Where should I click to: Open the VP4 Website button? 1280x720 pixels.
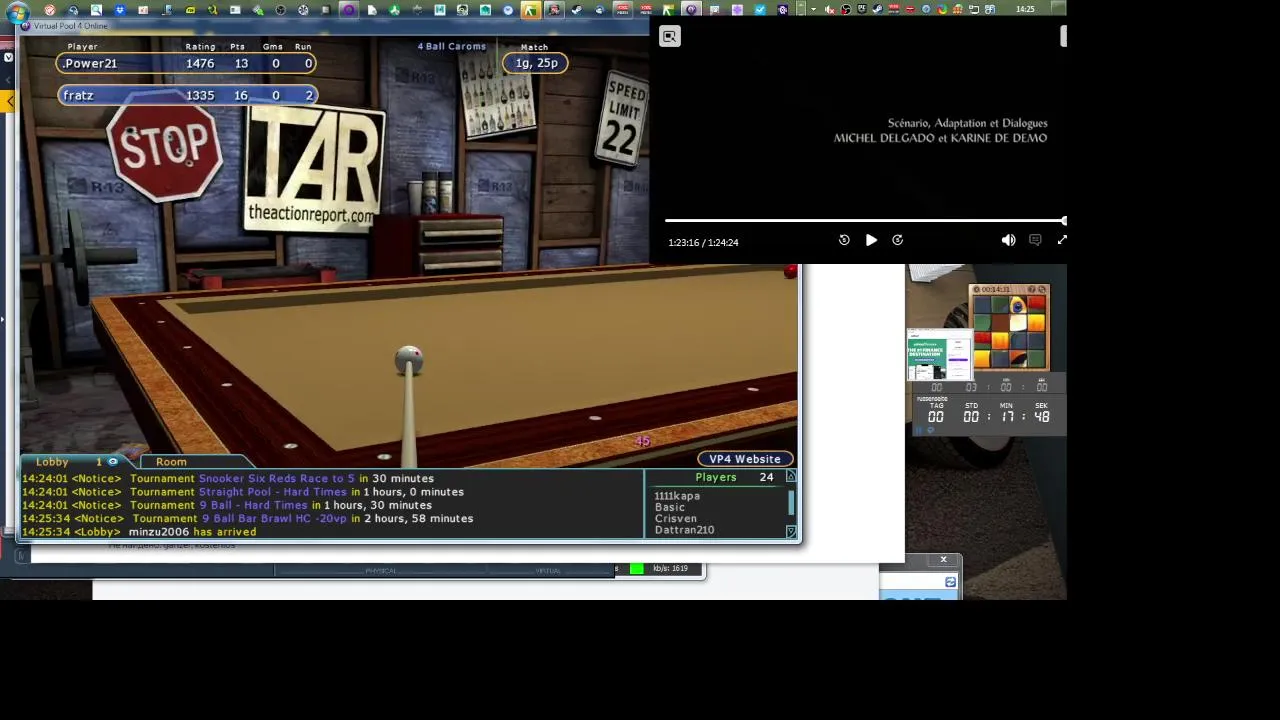tap(745, 459)
